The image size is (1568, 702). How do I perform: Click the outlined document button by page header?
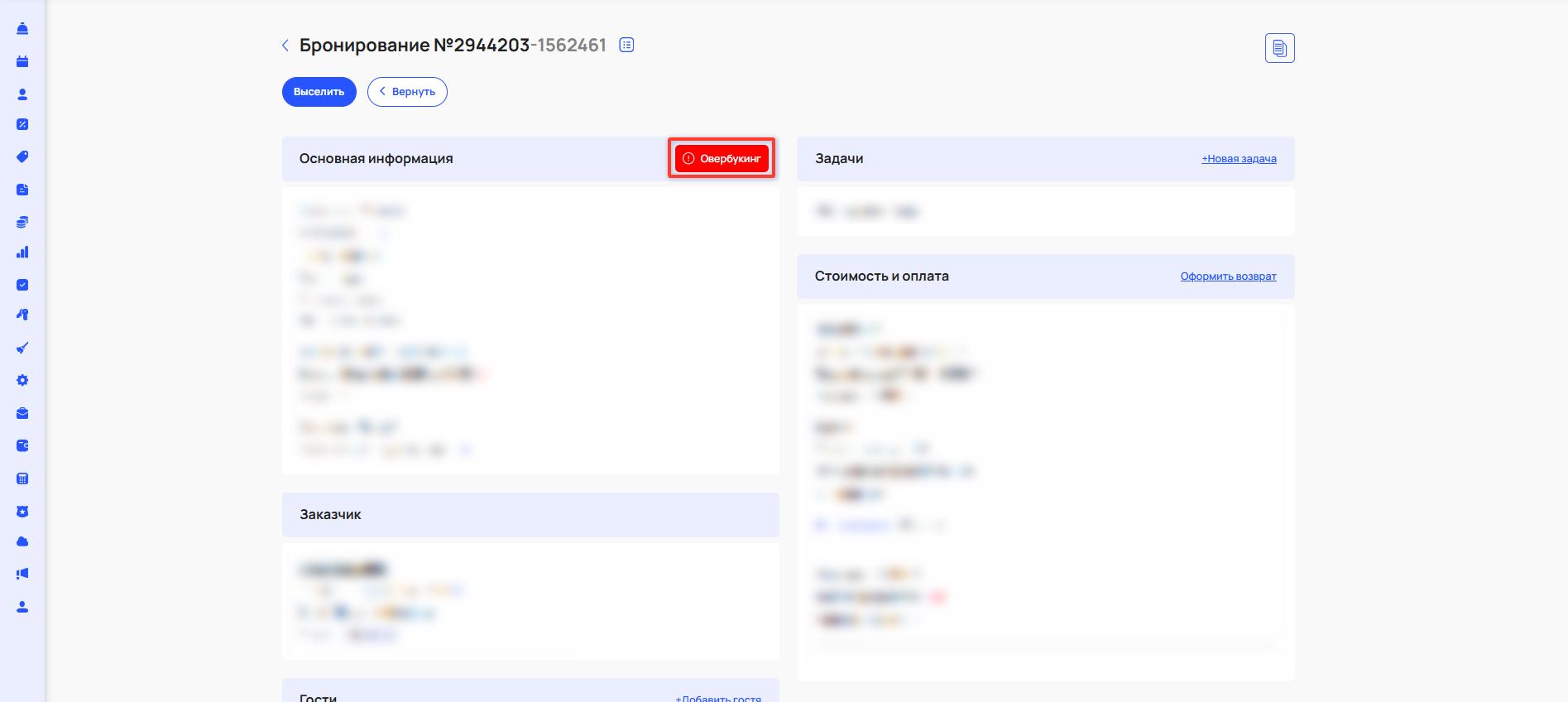coord(1279,48)
